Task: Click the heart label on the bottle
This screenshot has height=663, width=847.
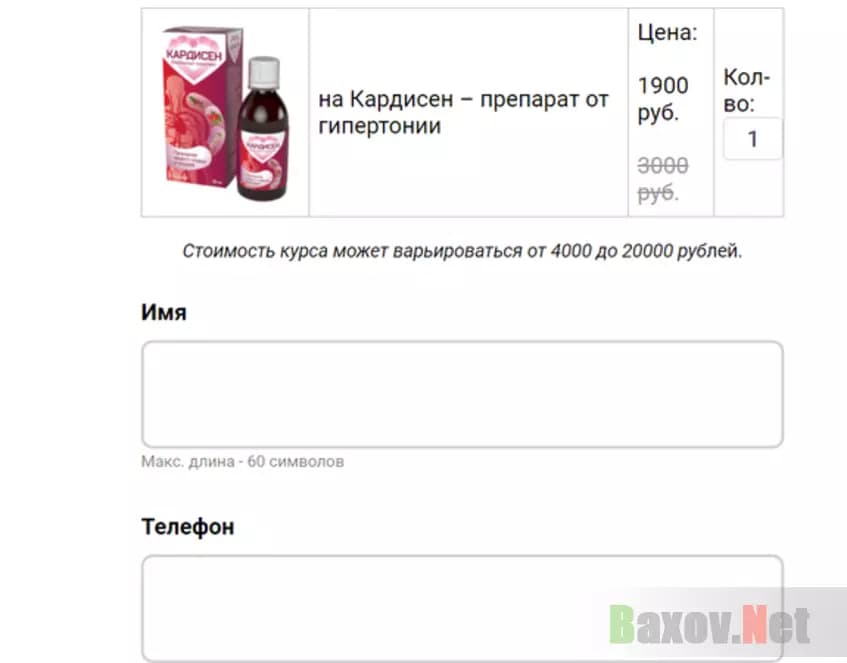Action: tap(263, 148)
